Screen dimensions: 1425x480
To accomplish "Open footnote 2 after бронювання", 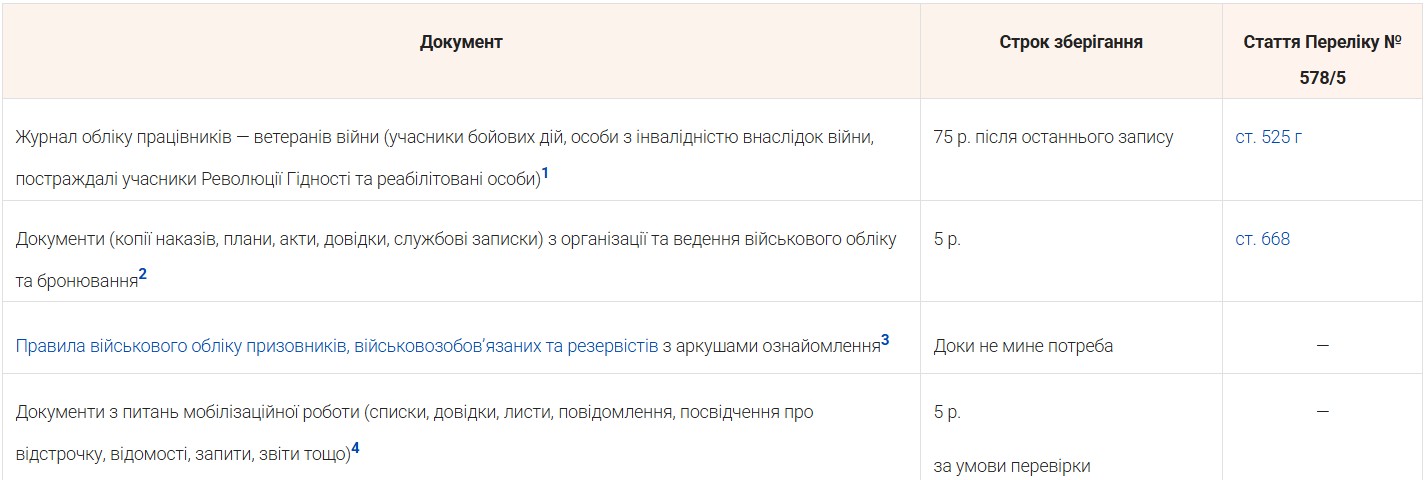I will tap(142, 275).
